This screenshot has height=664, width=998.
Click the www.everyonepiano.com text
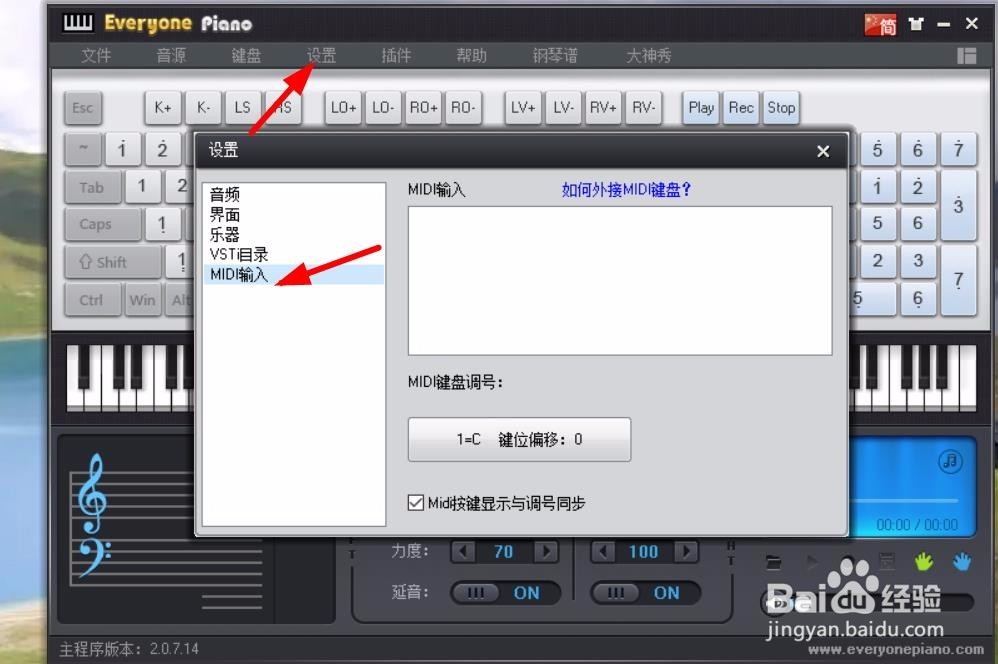[x=896, y=650]
